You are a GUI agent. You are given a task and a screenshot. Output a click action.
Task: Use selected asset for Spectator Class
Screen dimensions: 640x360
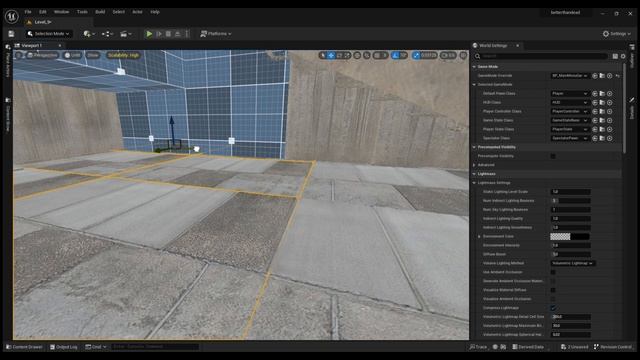point(595,138)
